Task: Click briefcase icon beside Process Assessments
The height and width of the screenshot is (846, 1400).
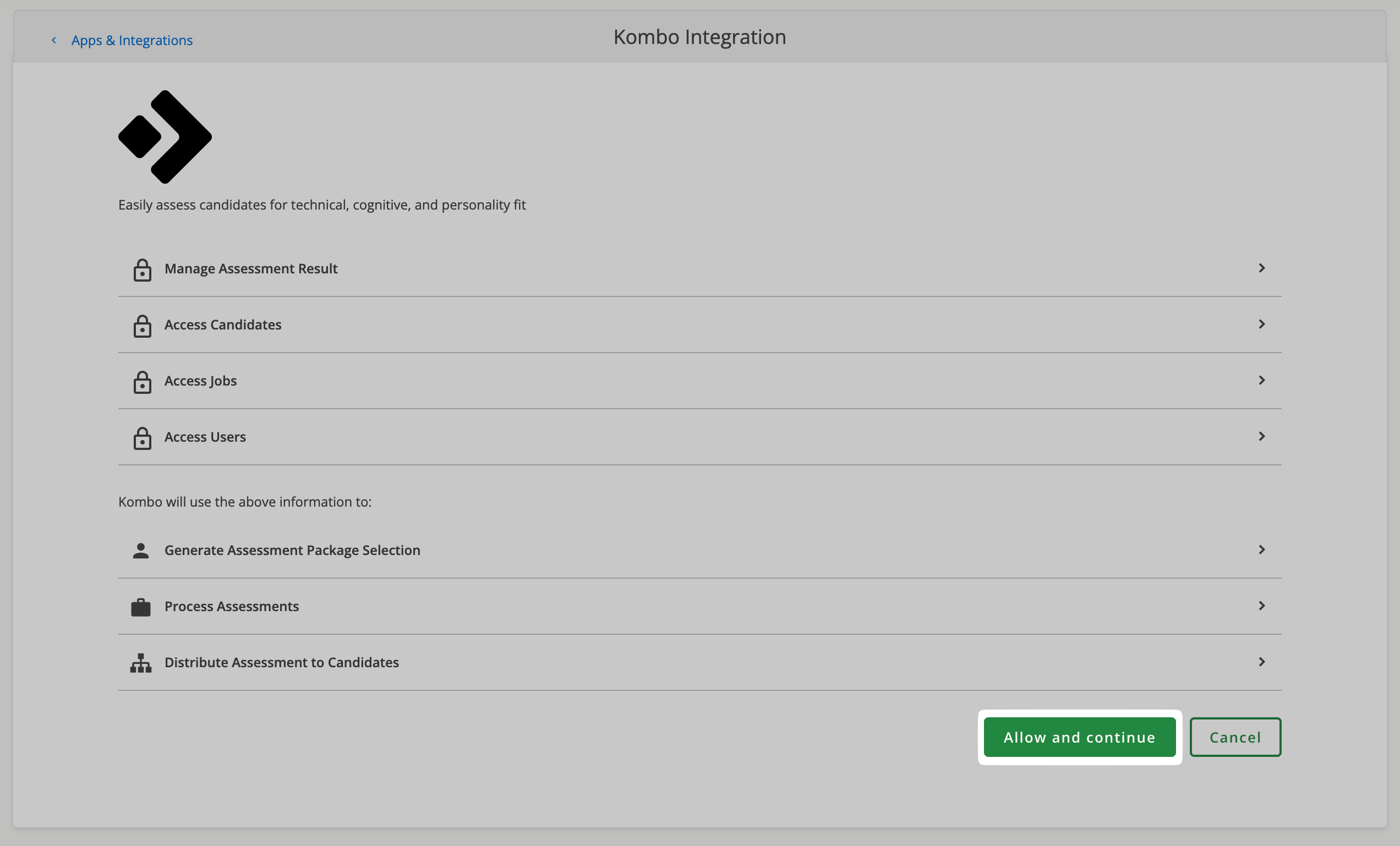Action: (141, 607)
